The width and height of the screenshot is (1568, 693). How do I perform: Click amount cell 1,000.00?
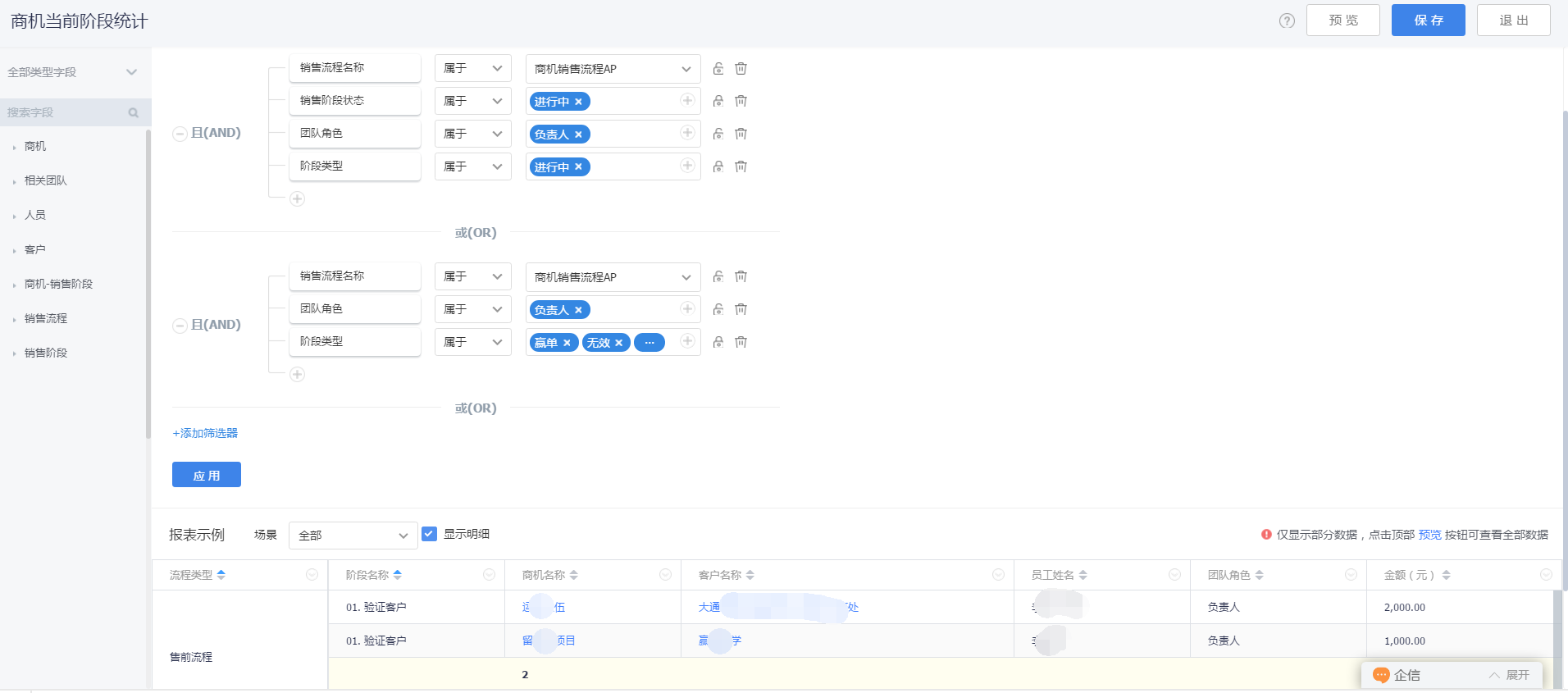coord(1405,641)
